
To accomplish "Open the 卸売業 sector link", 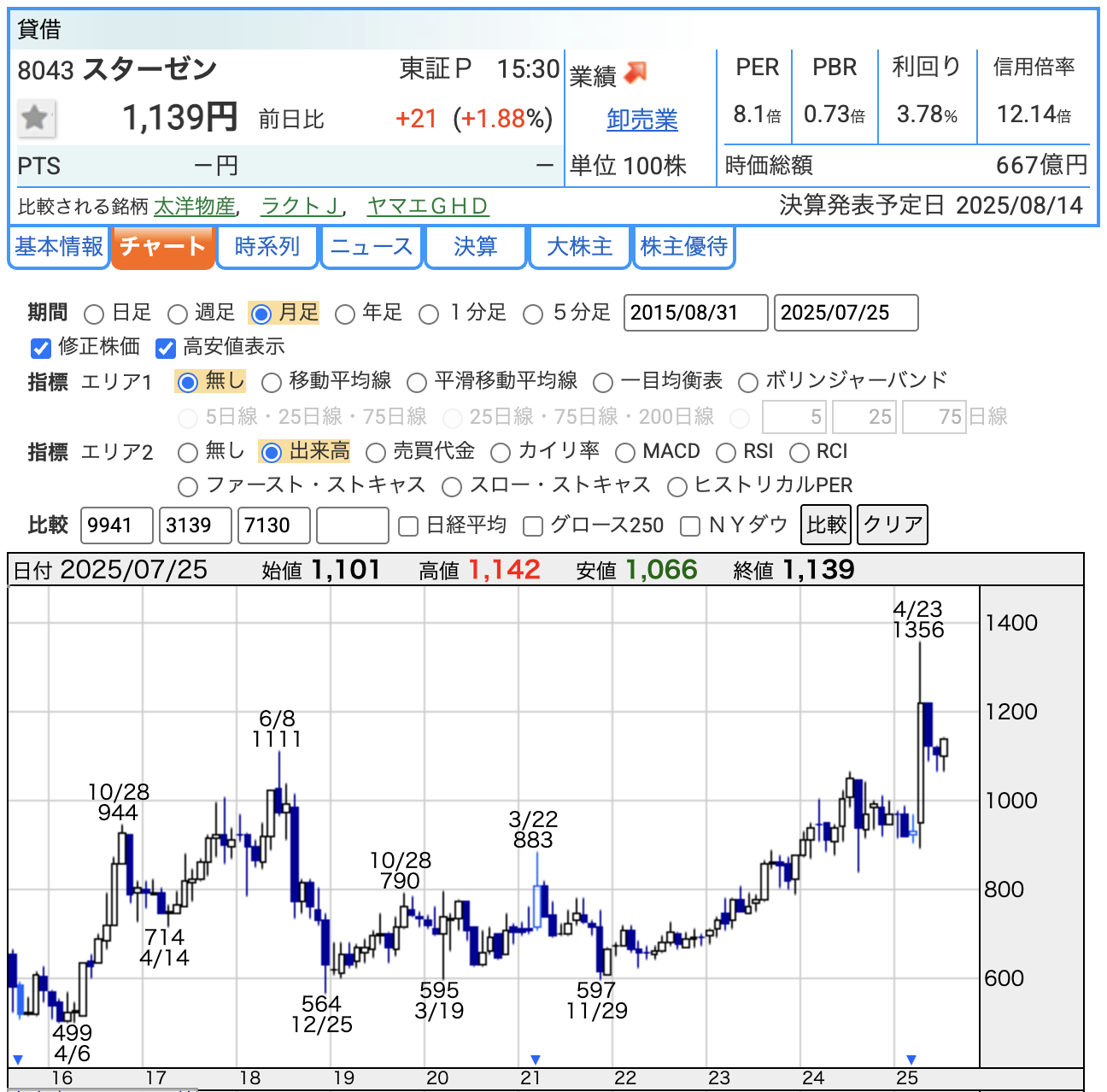I will pos(642,120).
